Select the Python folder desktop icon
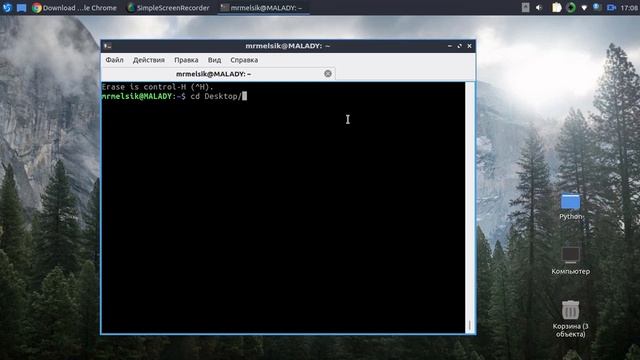The width and height of the screenshot is (640, 360). pyautogui.click(x=571, y=207)
